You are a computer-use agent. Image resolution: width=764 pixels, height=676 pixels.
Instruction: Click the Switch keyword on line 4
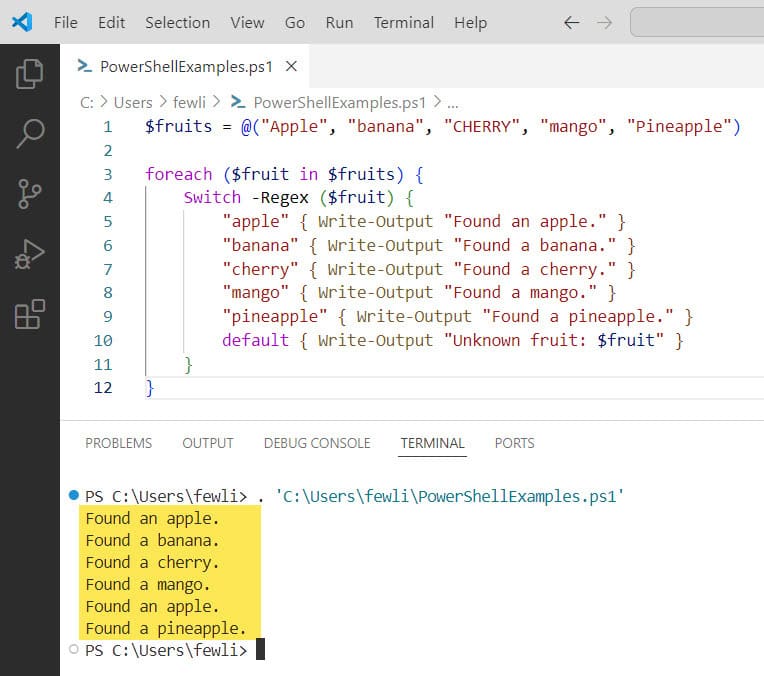(x=212, y=197)
